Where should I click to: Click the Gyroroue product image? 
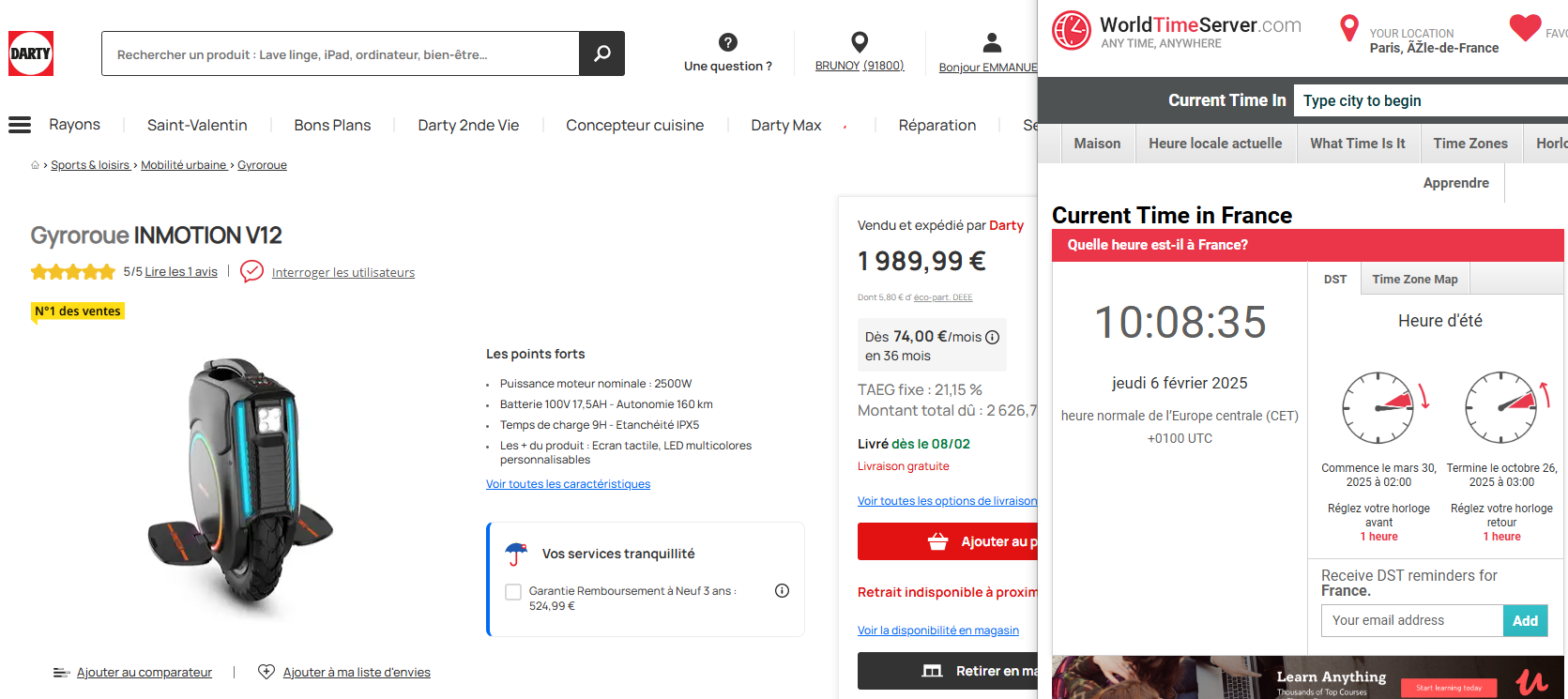[242, 483]
